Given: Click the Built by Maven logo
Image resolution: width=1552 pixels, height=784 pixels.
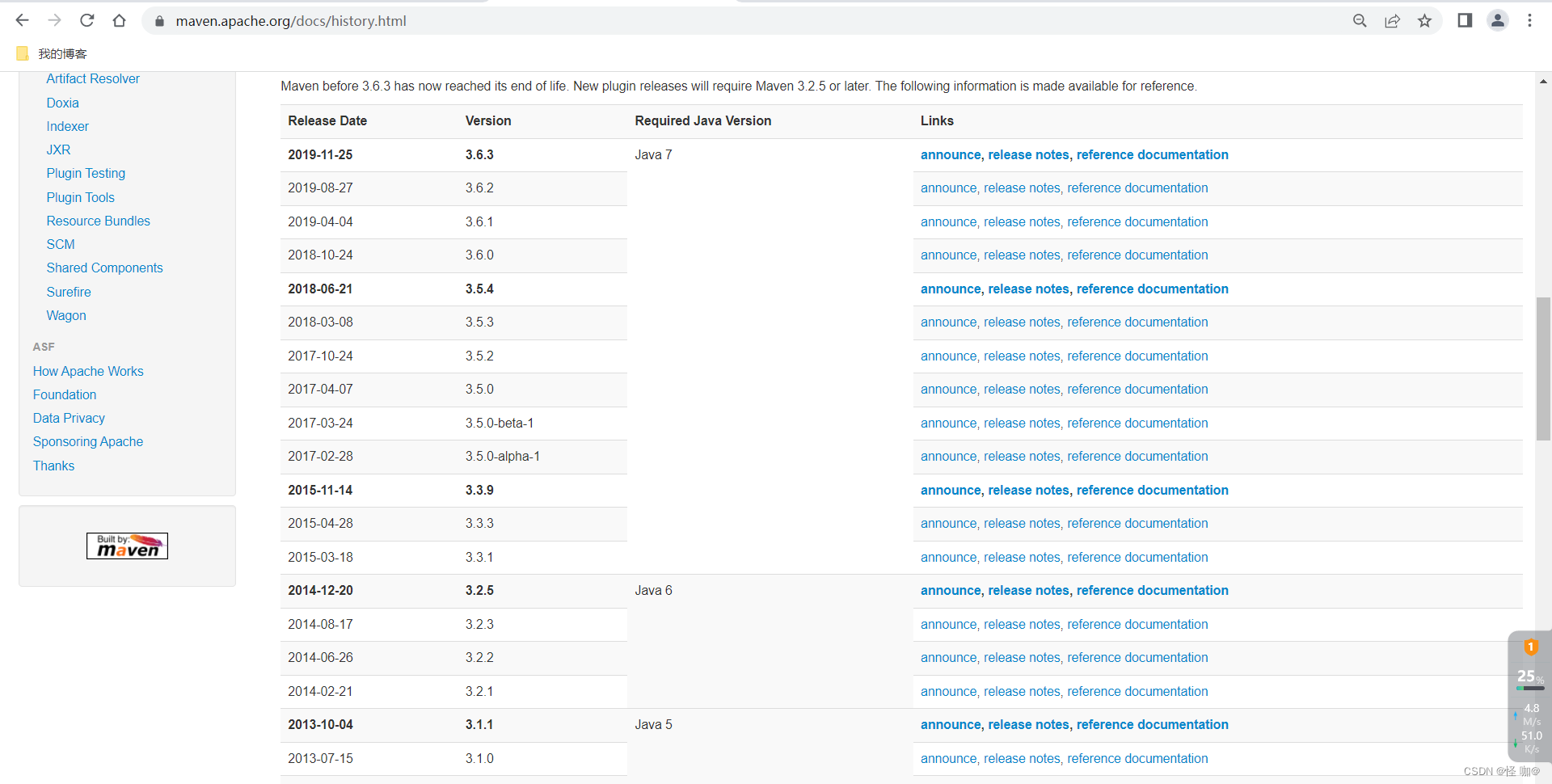Looking at the screenshot, I should pyautogui.click(x=127, y=546).
